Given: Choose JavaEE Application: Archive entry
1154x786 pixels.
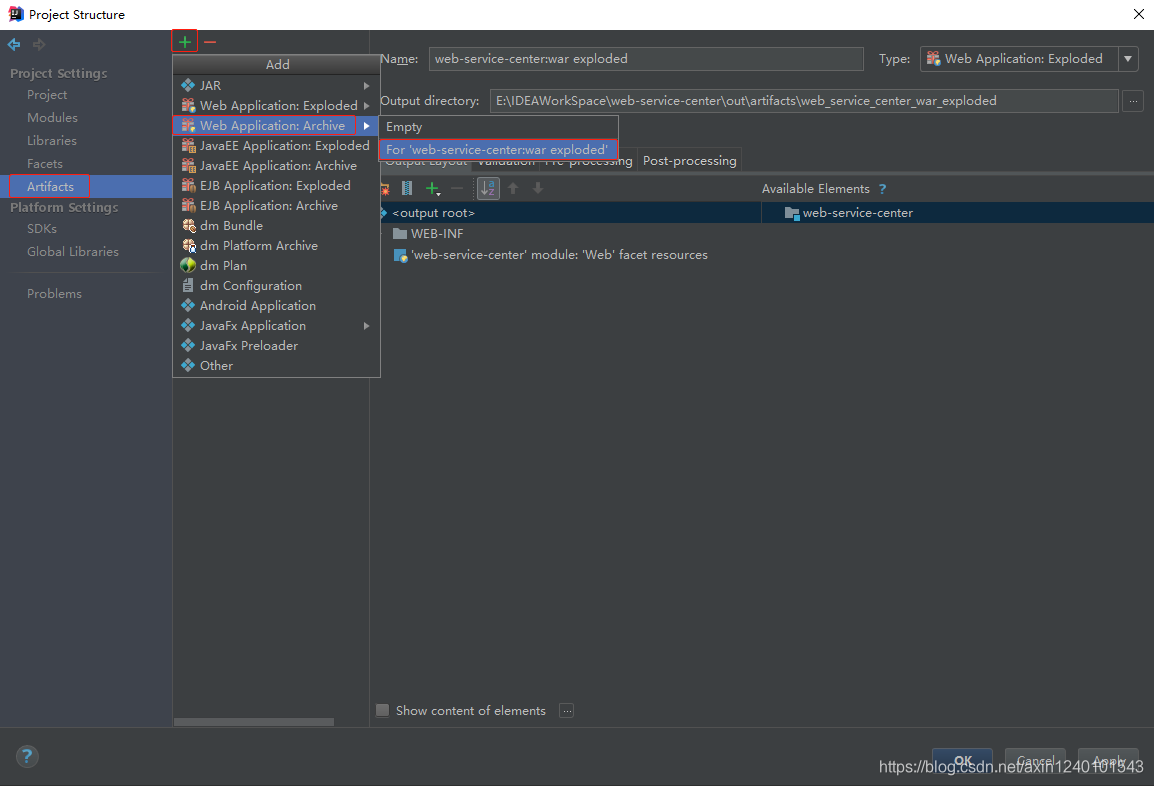Looking at the screenshot, I should coord(276,166).
